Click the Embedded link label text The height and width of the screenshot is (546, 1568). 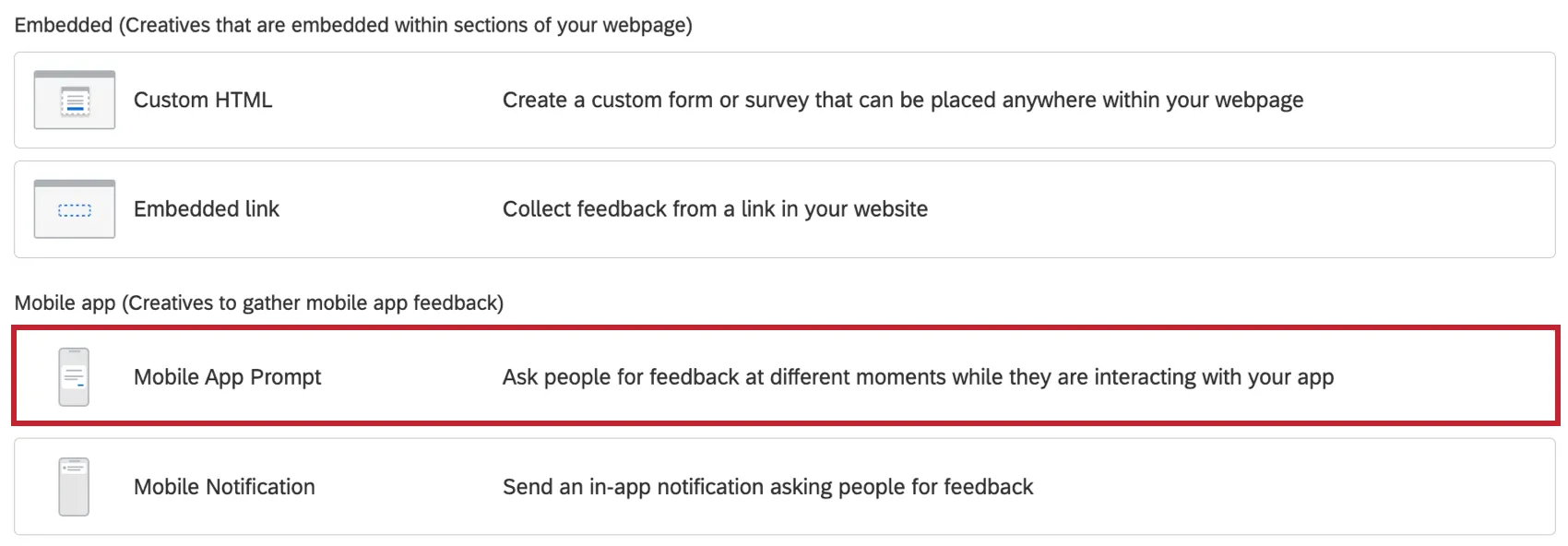206,208
